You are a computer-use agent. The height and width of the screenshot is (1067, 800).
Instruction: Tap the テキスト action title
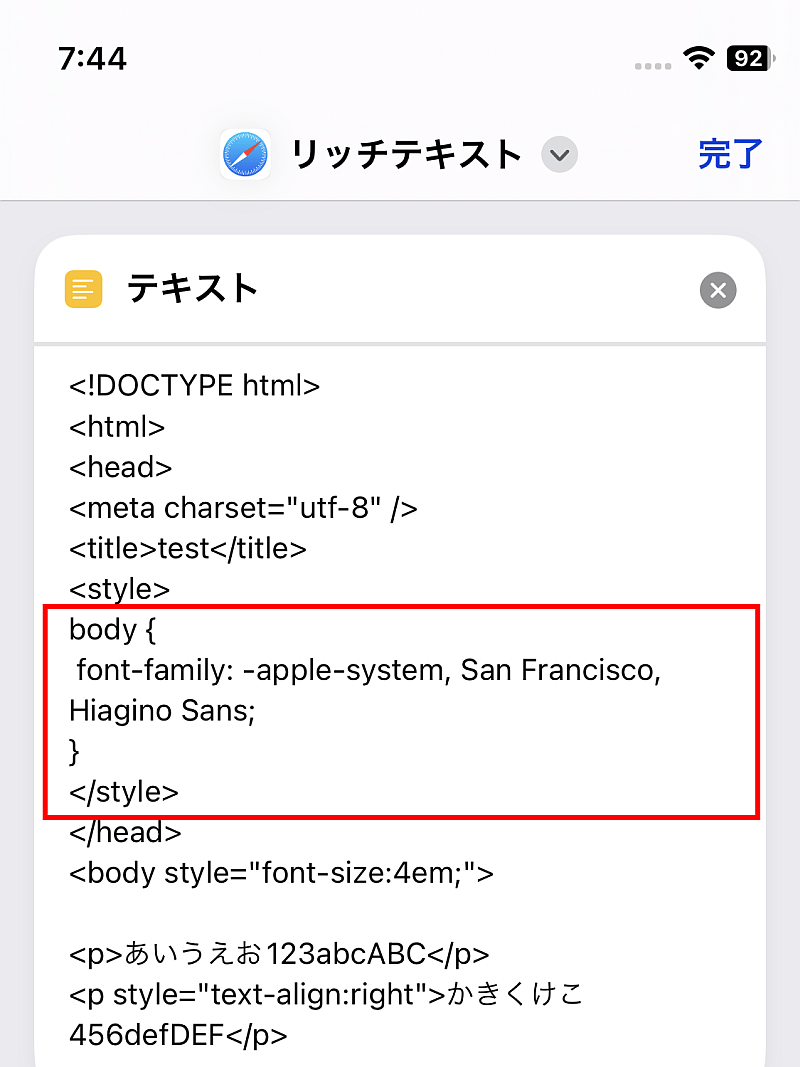pos(193,288)
